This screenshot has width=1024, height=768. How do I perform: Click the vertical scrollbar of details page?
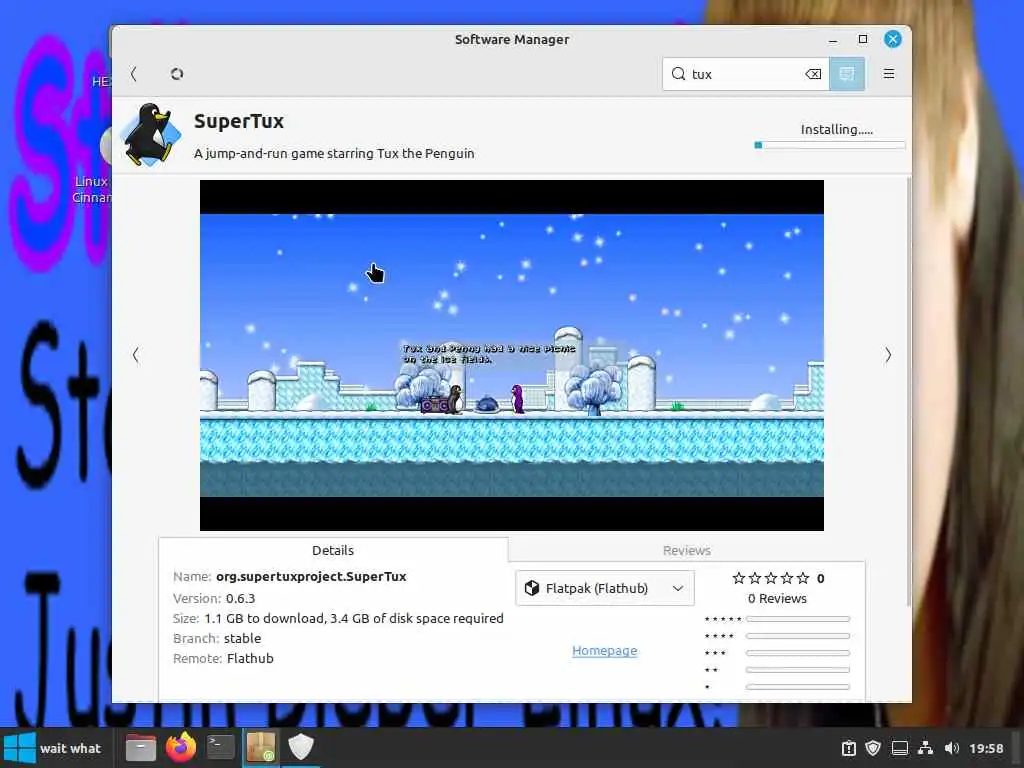tap(908, 392)
